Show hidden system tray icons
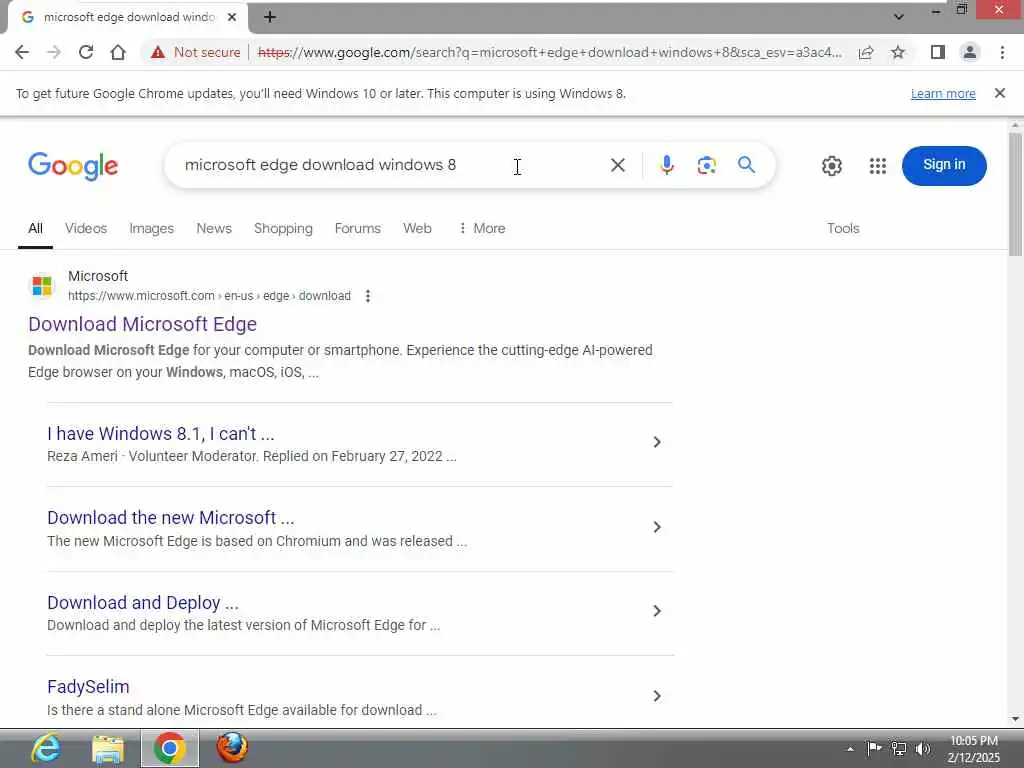 click(850, 749)
